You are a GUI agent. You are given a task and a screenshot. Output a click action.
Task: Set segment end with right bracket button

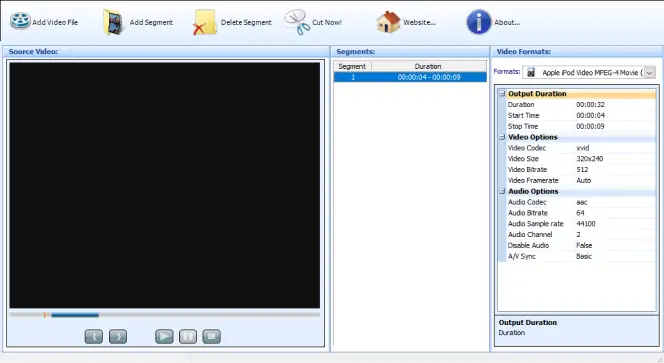tap(118, 337)
